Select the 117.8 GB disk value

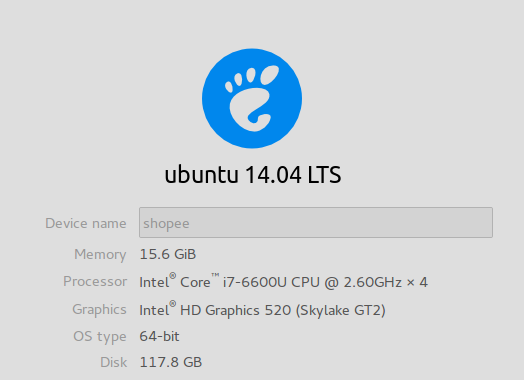[x=171, y=362]
